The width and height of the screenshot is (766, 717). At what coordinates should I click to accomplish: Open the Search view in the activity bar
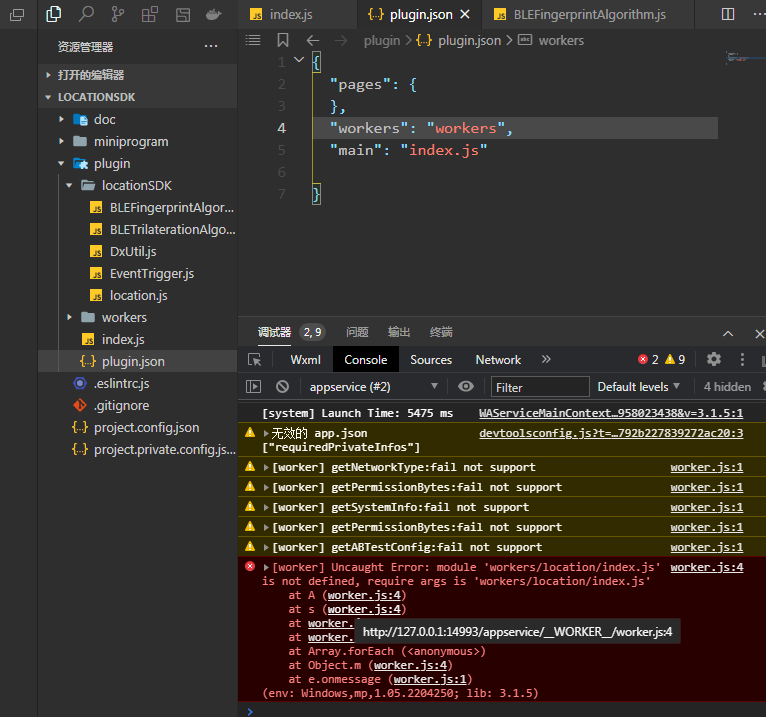[86, 15]
